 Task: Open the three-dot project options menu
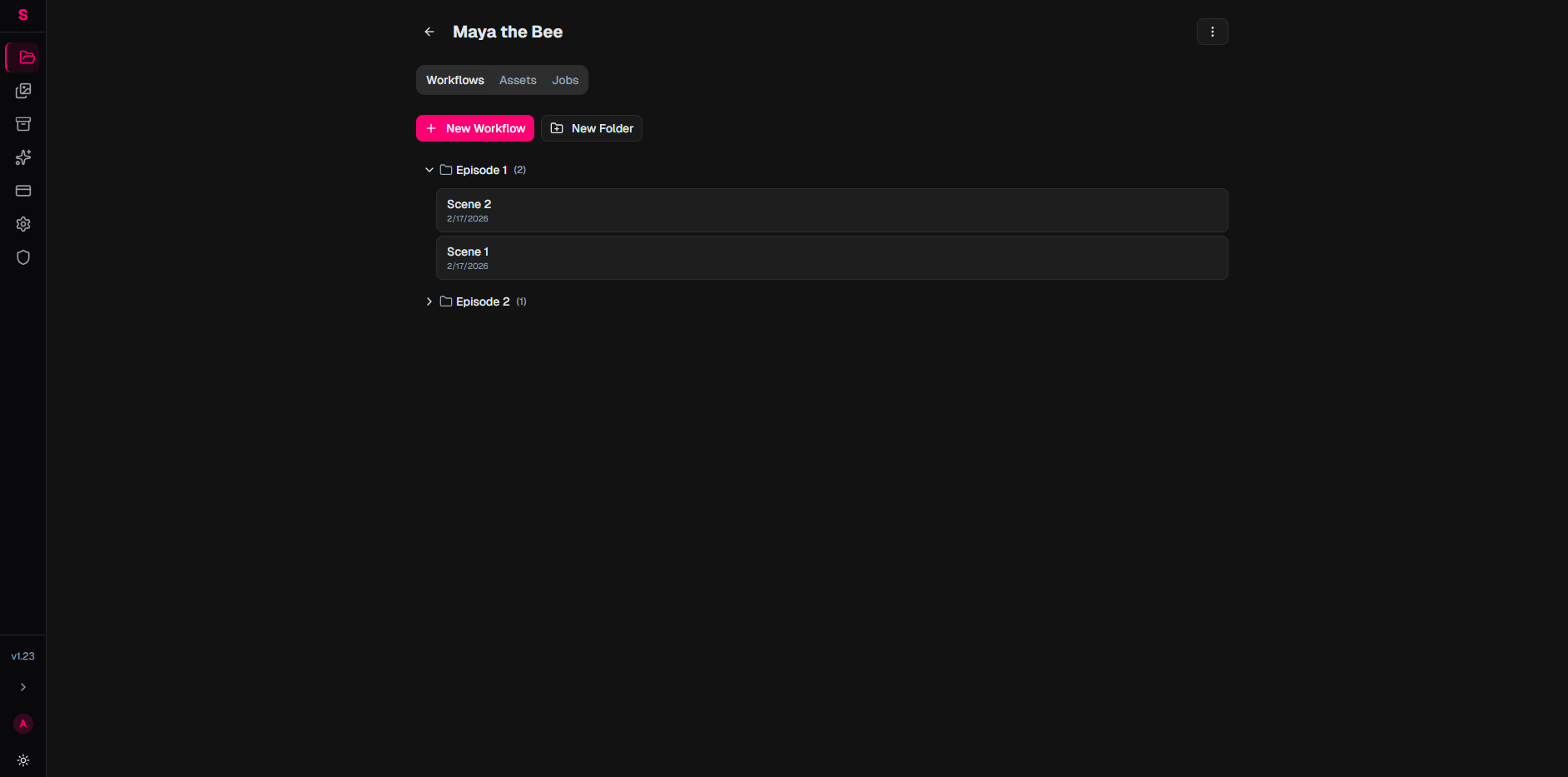(1212, 32)
